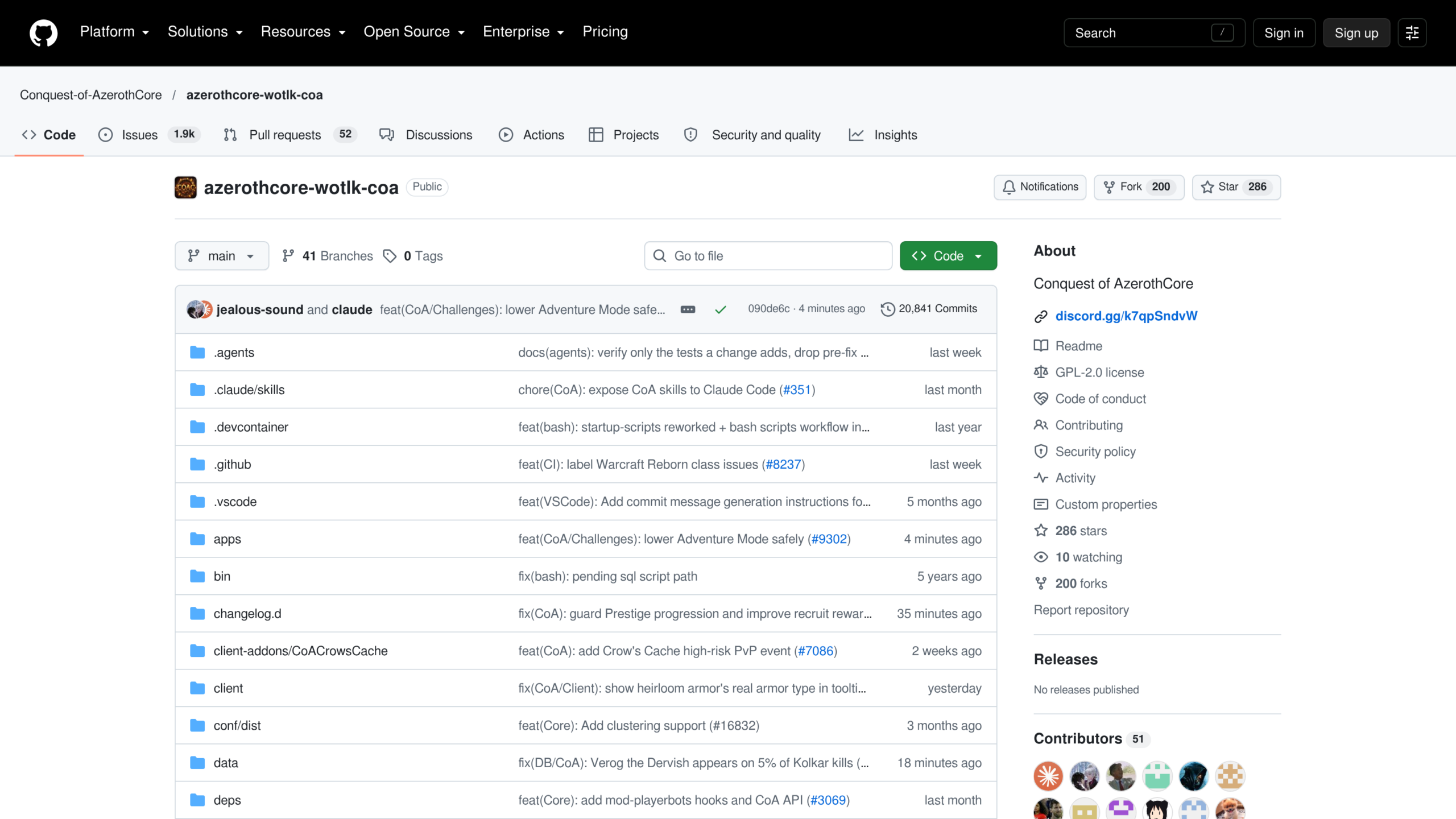The image size is (1456, 819).
Task: Open the changelog.d folder
Action: pyautogui.click(x=247, y=614)
